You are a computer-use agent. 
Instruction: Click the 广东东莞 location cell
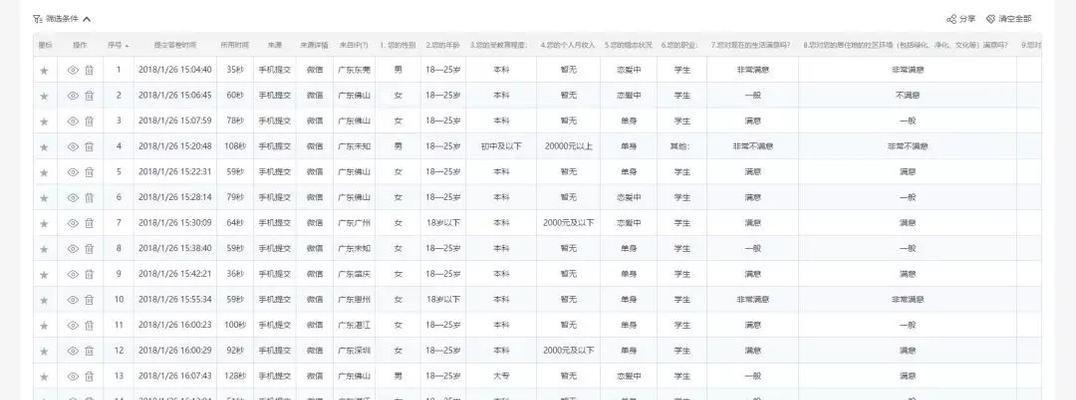(x=354, y=70)
